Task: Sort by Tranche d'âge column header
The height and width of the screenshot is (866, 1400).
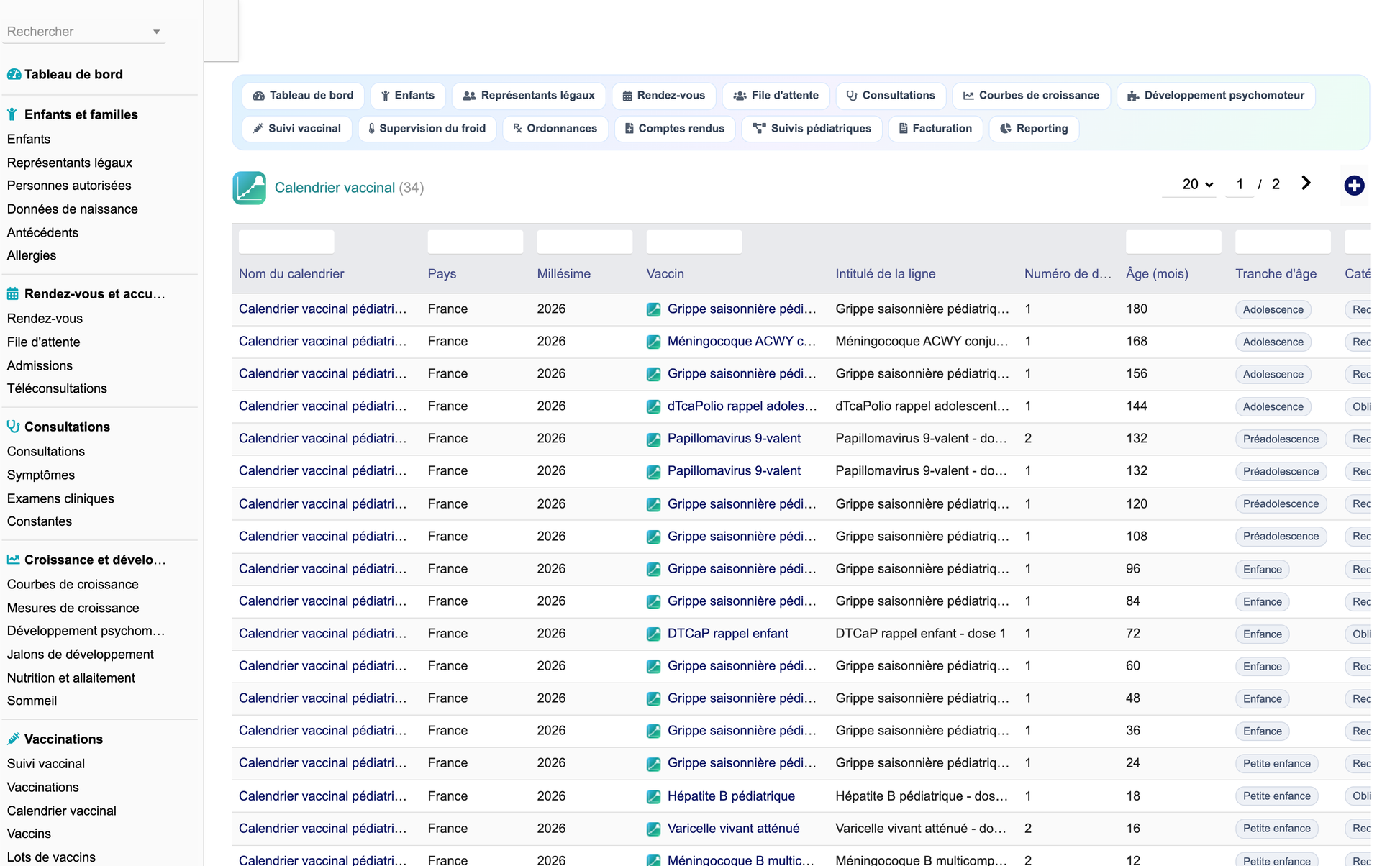Action: pos(1276,274)
